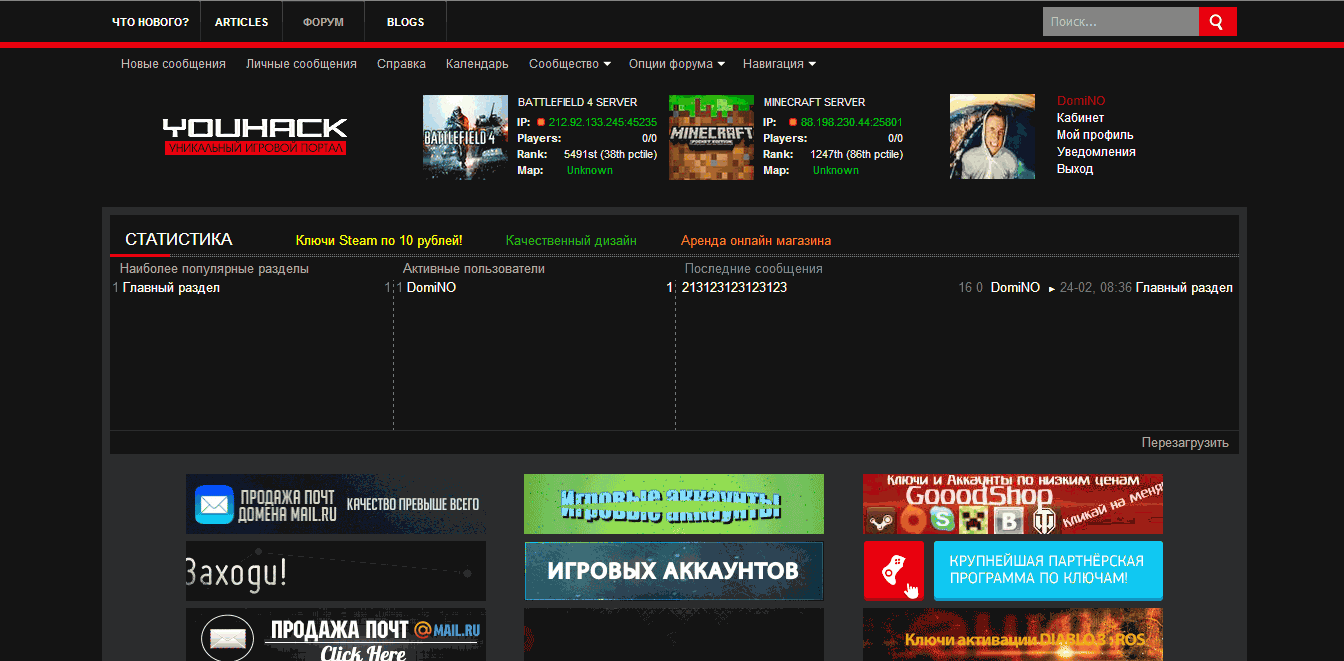Image resolution: width=1344 pixels, height=661 pixels.
Task: Click the red DomiNO username by the avatar
Action: click(1081, 101)
